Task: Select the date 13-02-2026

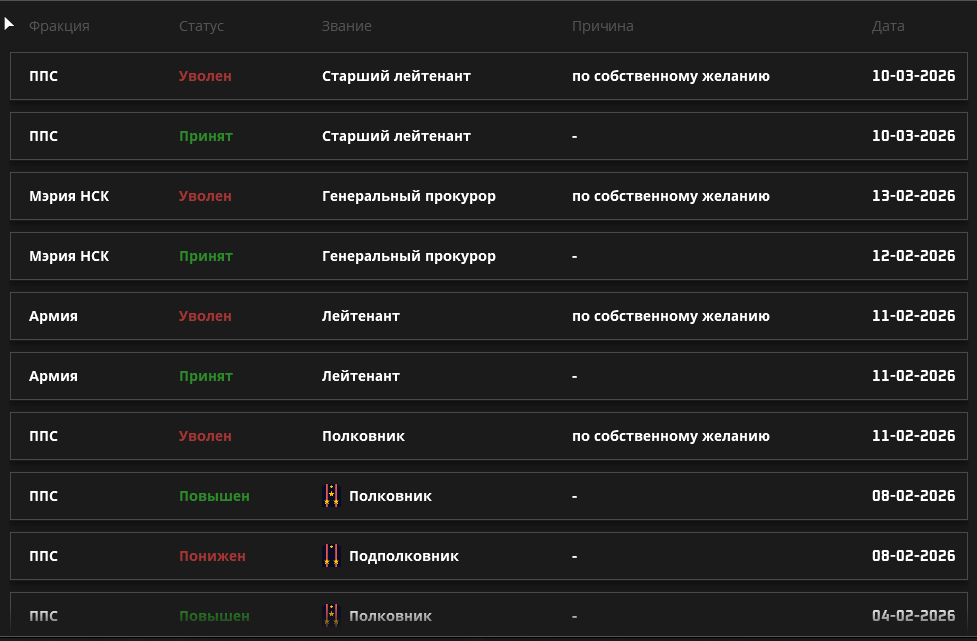Action: [913, 196]
